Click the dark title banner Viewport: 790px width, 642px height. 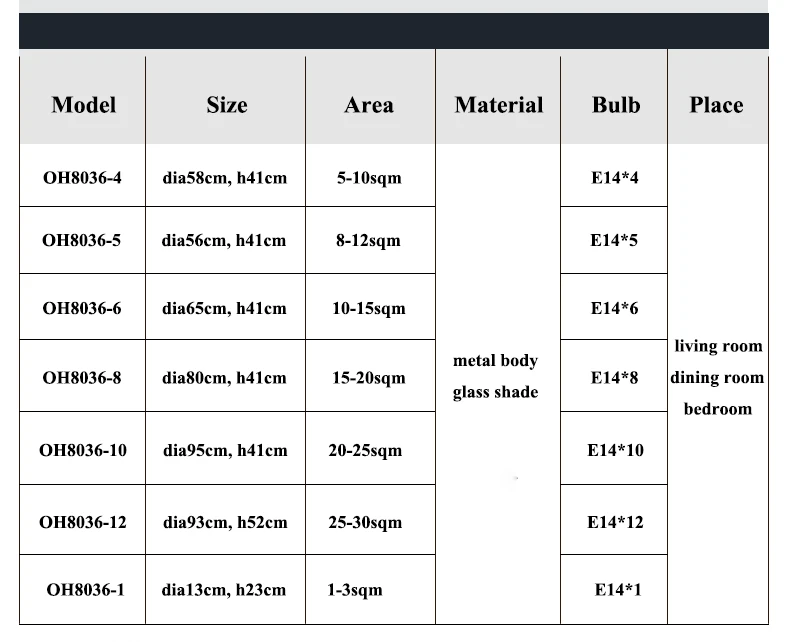point(394,31)
